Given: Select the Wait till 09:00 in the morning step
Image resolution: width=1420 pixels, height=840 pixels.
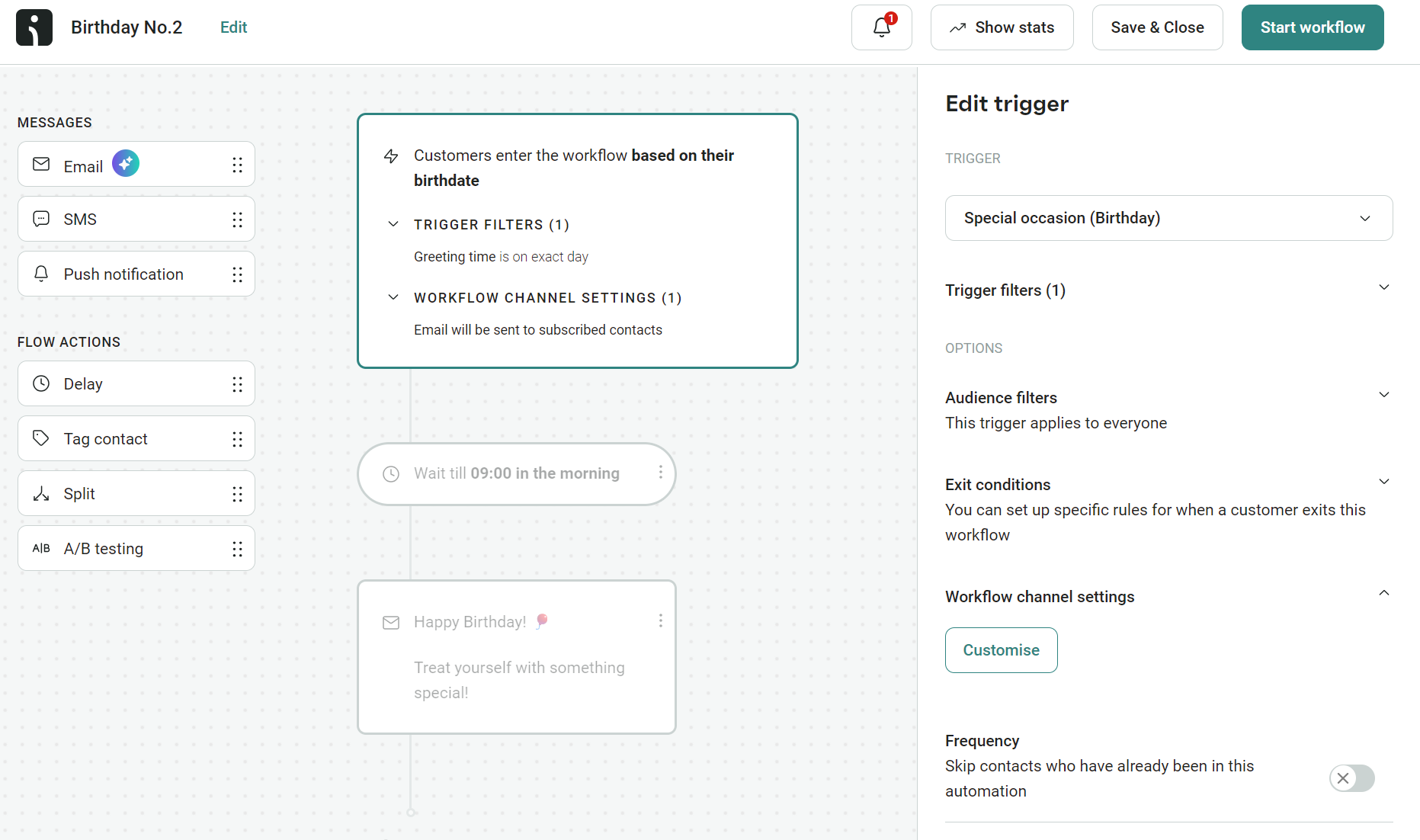Looking at the screenshot, I should (517, 474).
